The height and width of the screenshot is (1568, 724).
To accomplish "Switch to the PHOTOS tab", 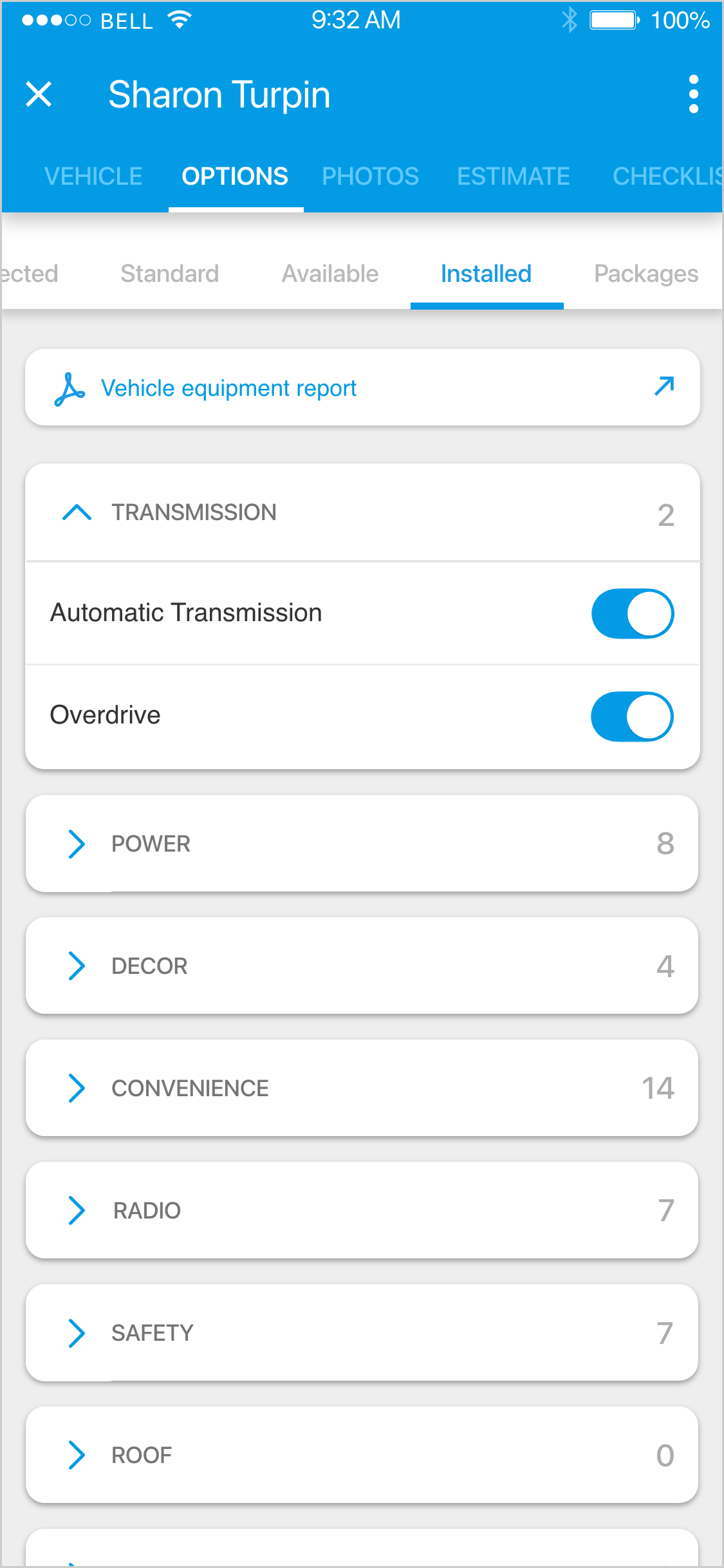I will tap(370, 176).
